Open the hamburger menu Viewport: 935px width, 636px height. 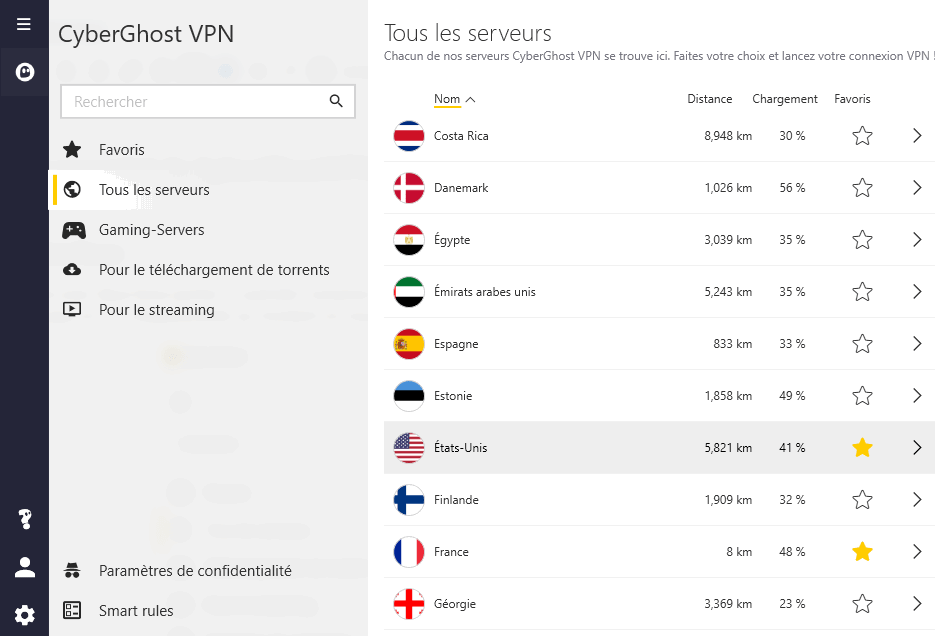(24, 24)
